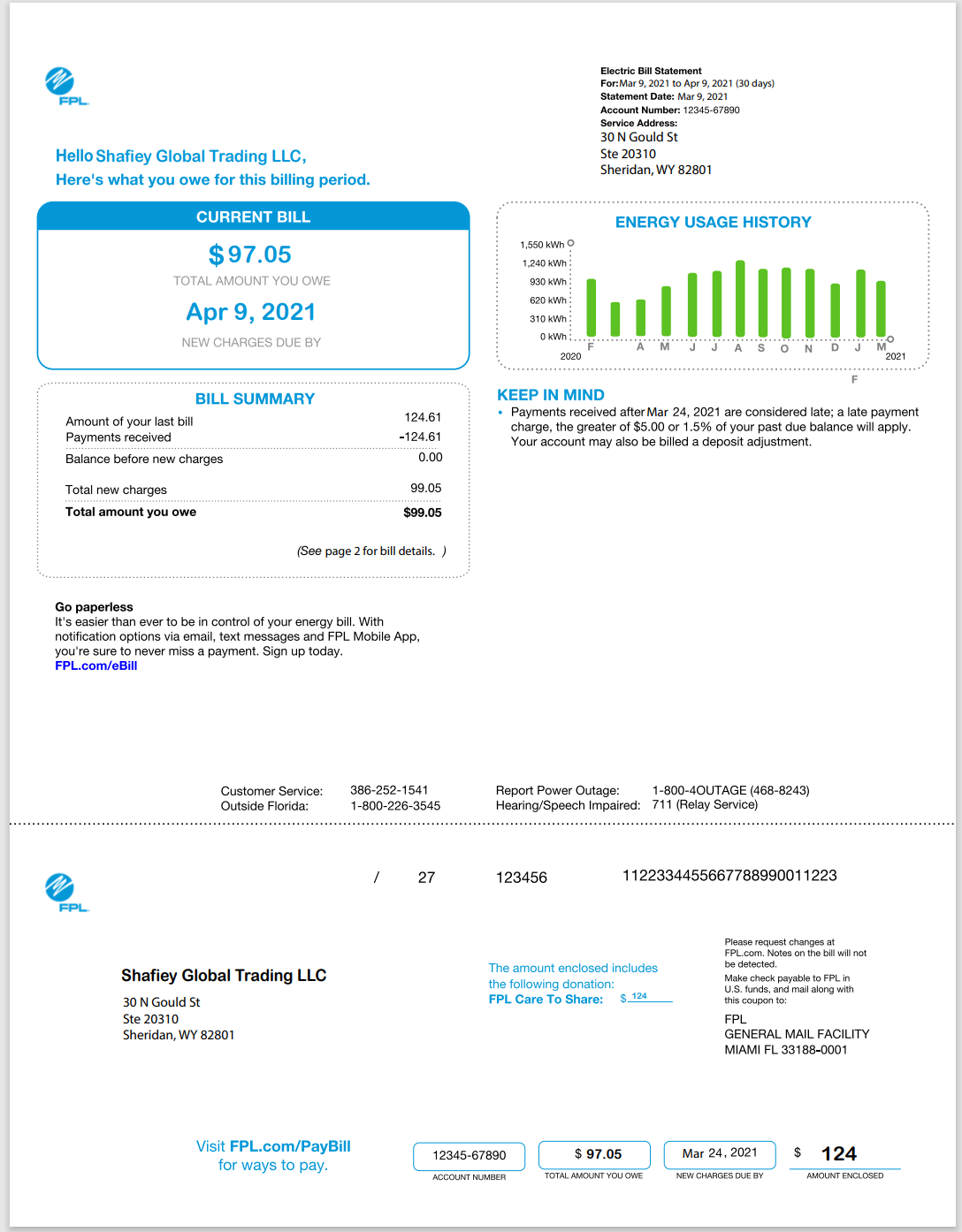Click the "Visit FPL.com/PayBill for ways to pay." text's "for ways to pay." line
Image resolution: width=962 pixels, height=1232 pixels.
coord(273,1166)
